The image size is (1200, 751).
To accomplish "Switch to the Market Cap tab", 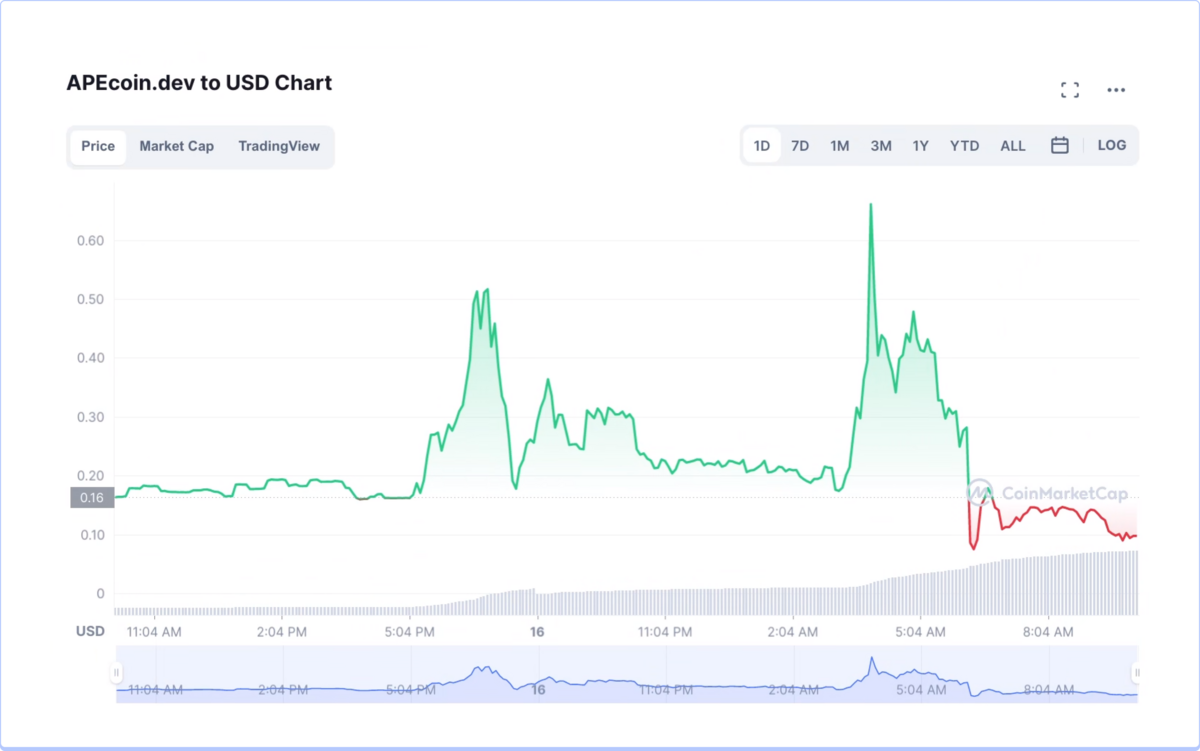I will pyautogui.click(x=176, y=146).
